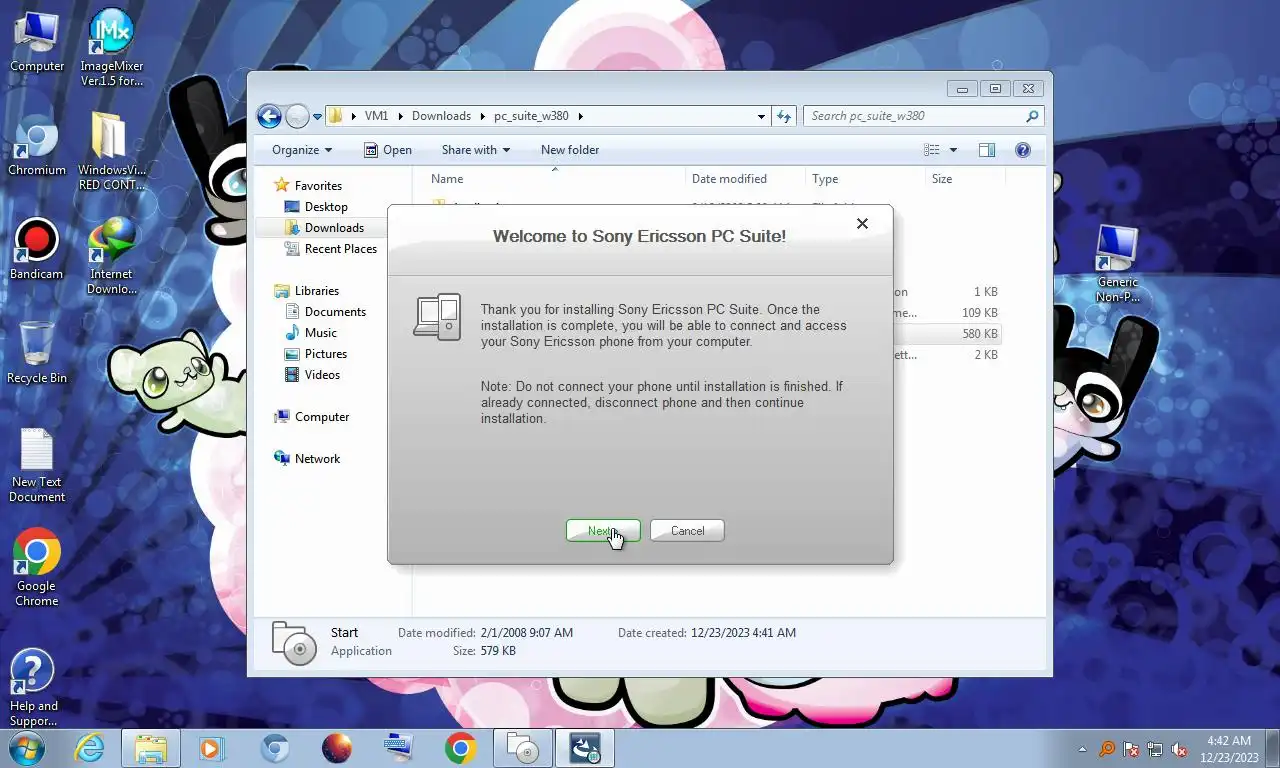The image size is (1280, 768).
Task: Select Documents library
Action: (x=325, y=312)
